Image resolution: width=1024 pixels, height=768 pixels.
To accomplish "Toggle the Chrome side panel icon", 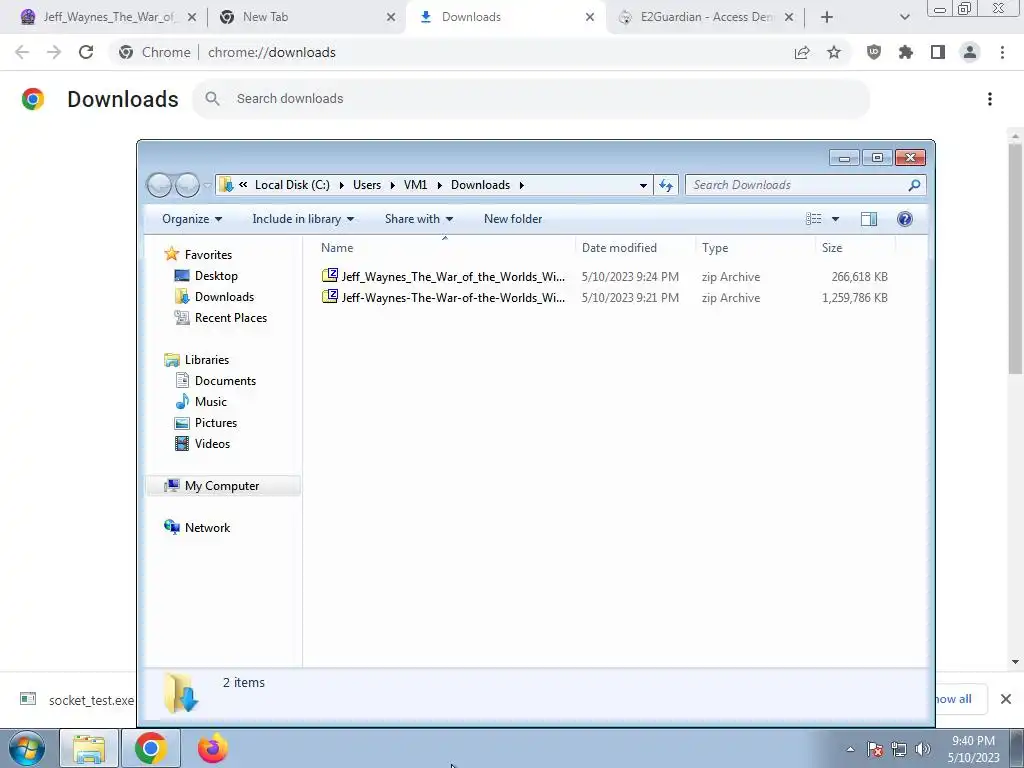I will click(938, 52).
